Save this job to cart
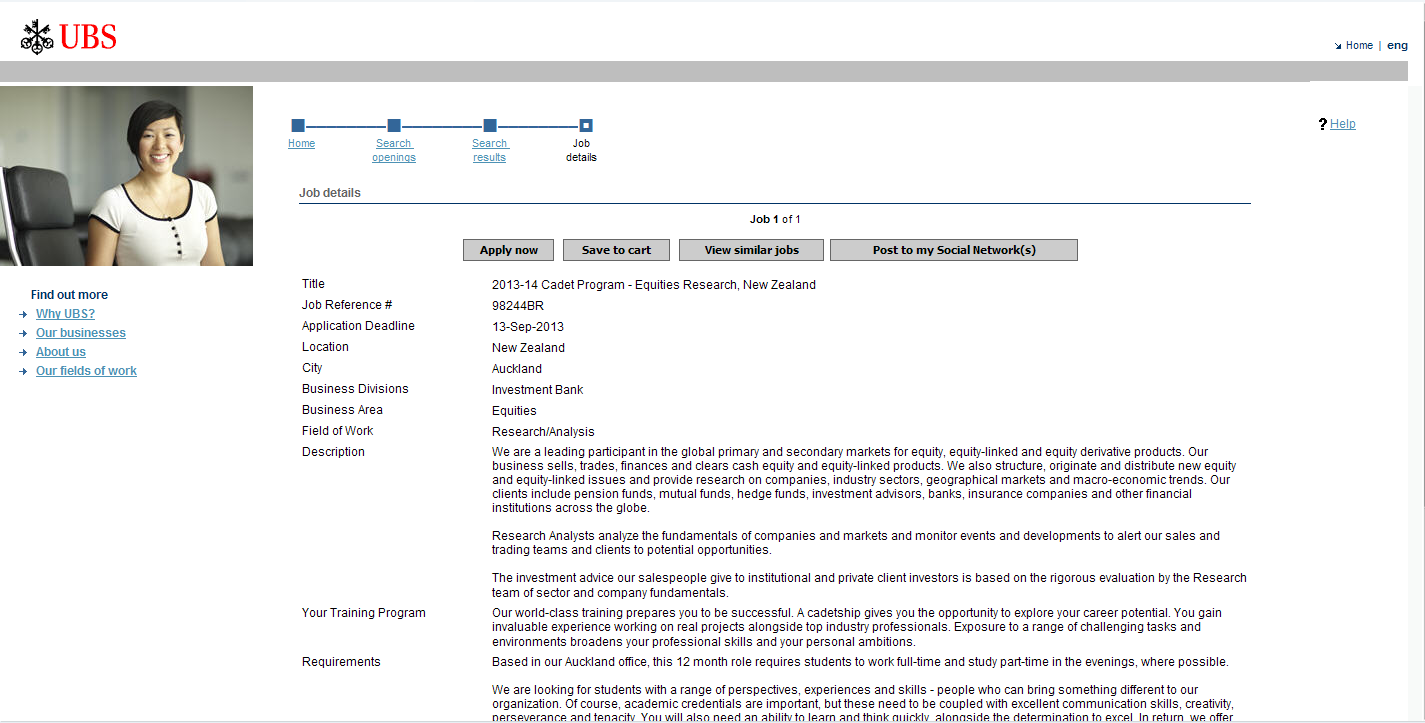 616,250
